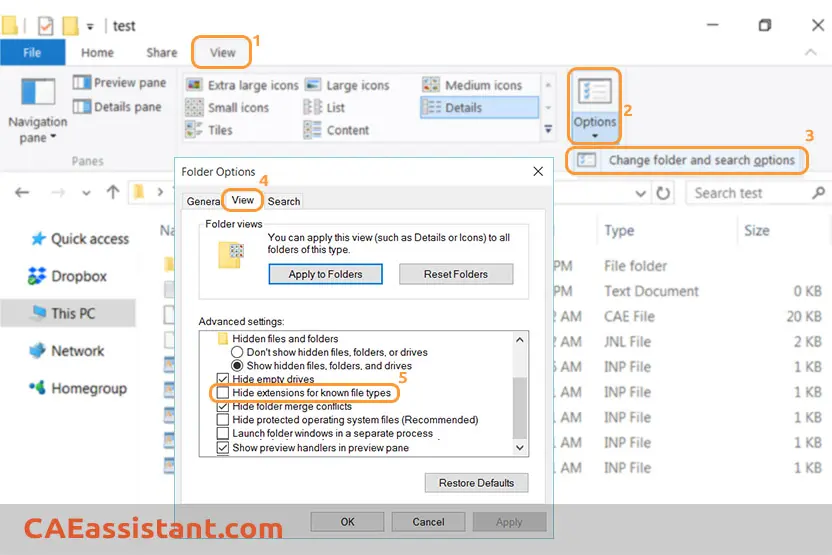Open Navigation pane dropdown arrow
This screenshot has height=555, width=832.
coord(53,137)
